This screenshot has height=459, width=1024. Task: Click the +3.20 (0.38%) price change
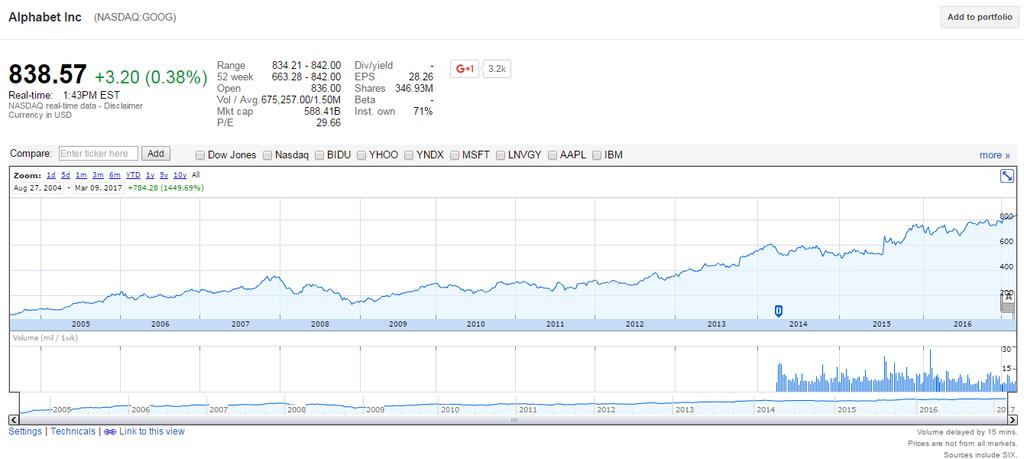(x=151, y=77)
